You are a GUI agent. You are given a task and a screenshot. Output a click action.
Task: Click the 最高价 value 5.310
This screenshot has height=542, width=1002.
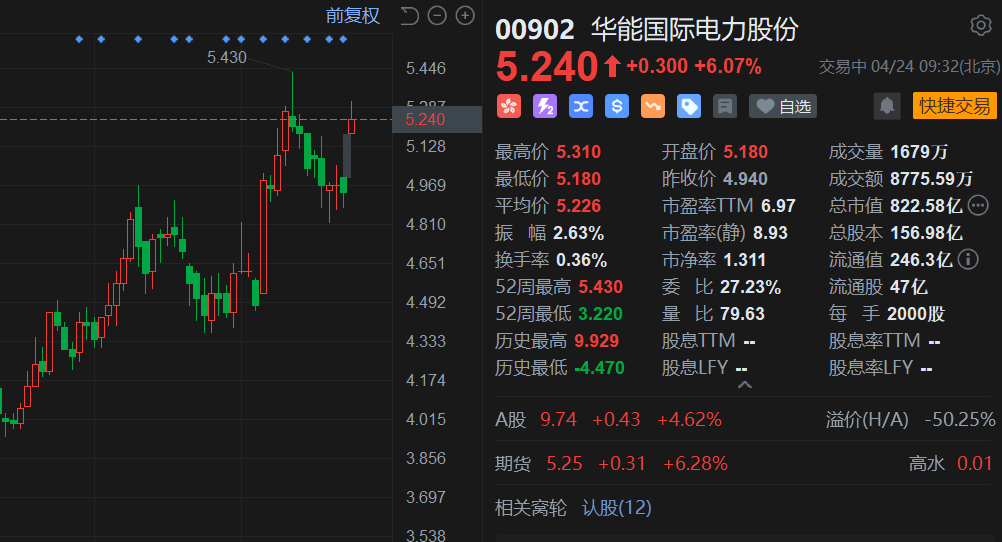pos(578,152)
